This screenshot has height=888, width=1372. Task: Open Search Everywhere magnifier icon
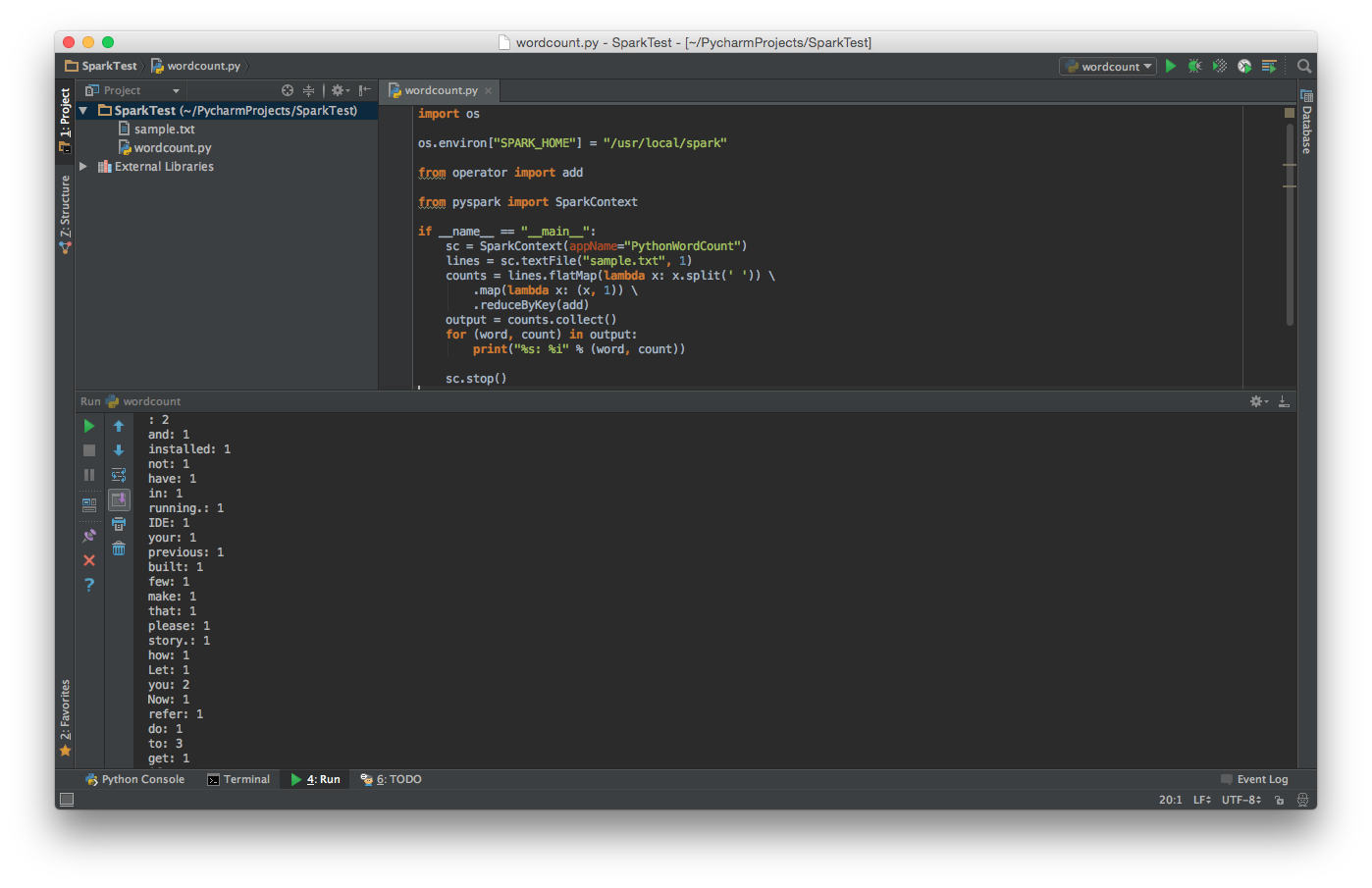coord(1304,67)
